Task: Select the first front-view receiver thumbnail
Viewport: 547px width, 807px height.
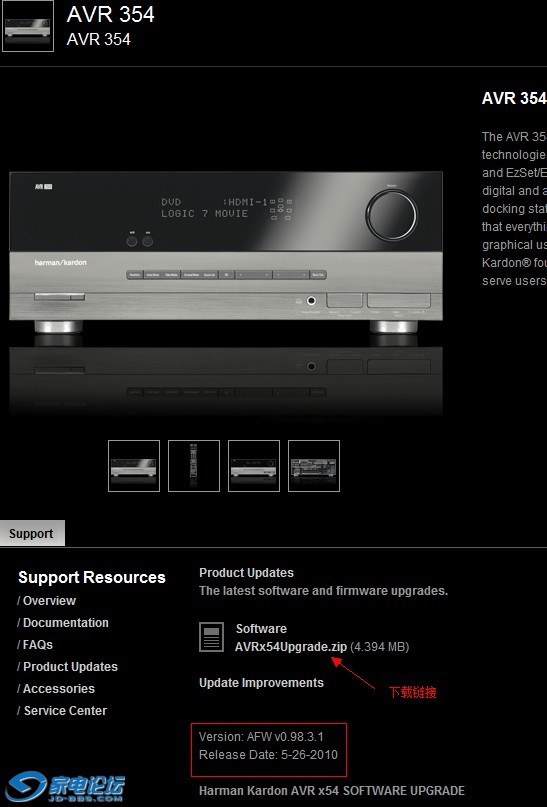Action: pyautogui.click(x=134, y=466)
